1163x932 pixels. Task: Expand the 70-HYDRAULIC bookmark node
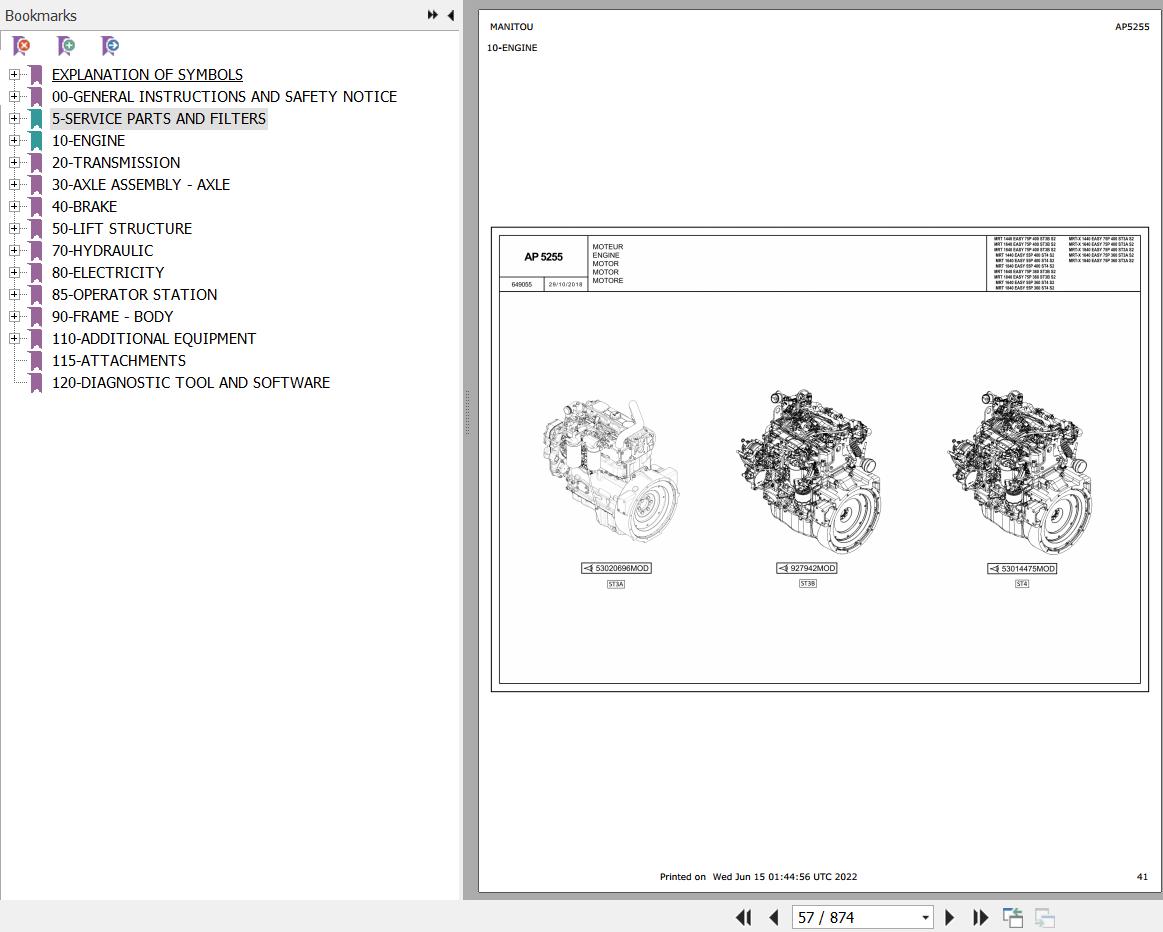point(14,250)
